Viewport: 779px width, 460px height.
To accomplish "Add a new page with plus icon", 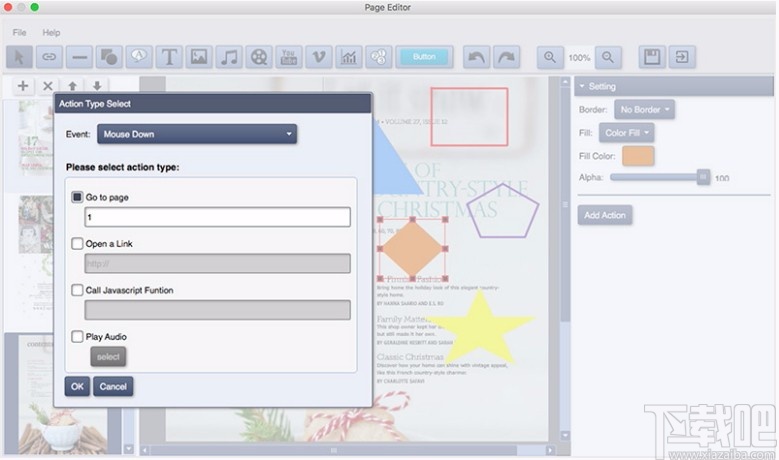I will click(x=23, y=85).
